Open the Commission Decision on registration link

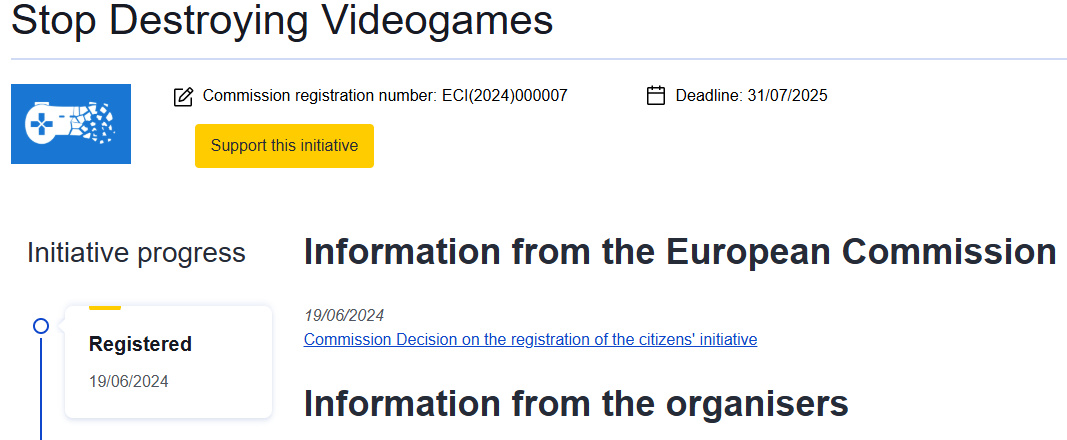pyautogui.click(x=530, y=340)
